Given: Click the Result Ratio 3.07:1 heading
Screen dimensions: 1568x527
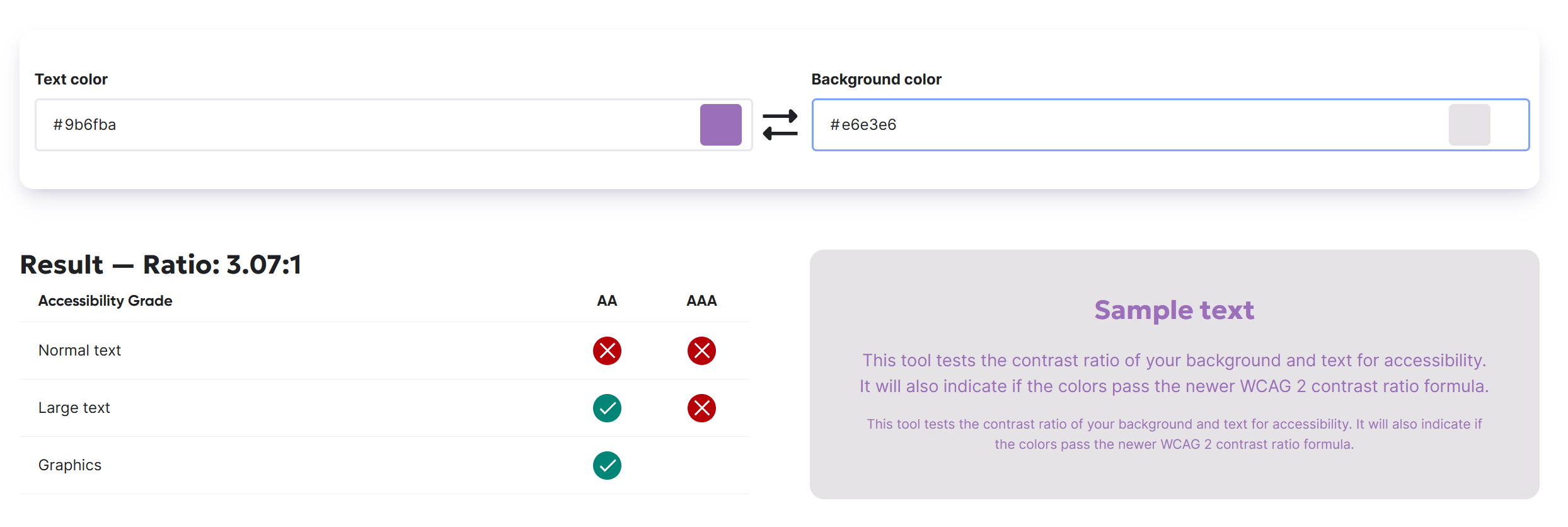Looking at the screenshot, I should pos(161,265).
